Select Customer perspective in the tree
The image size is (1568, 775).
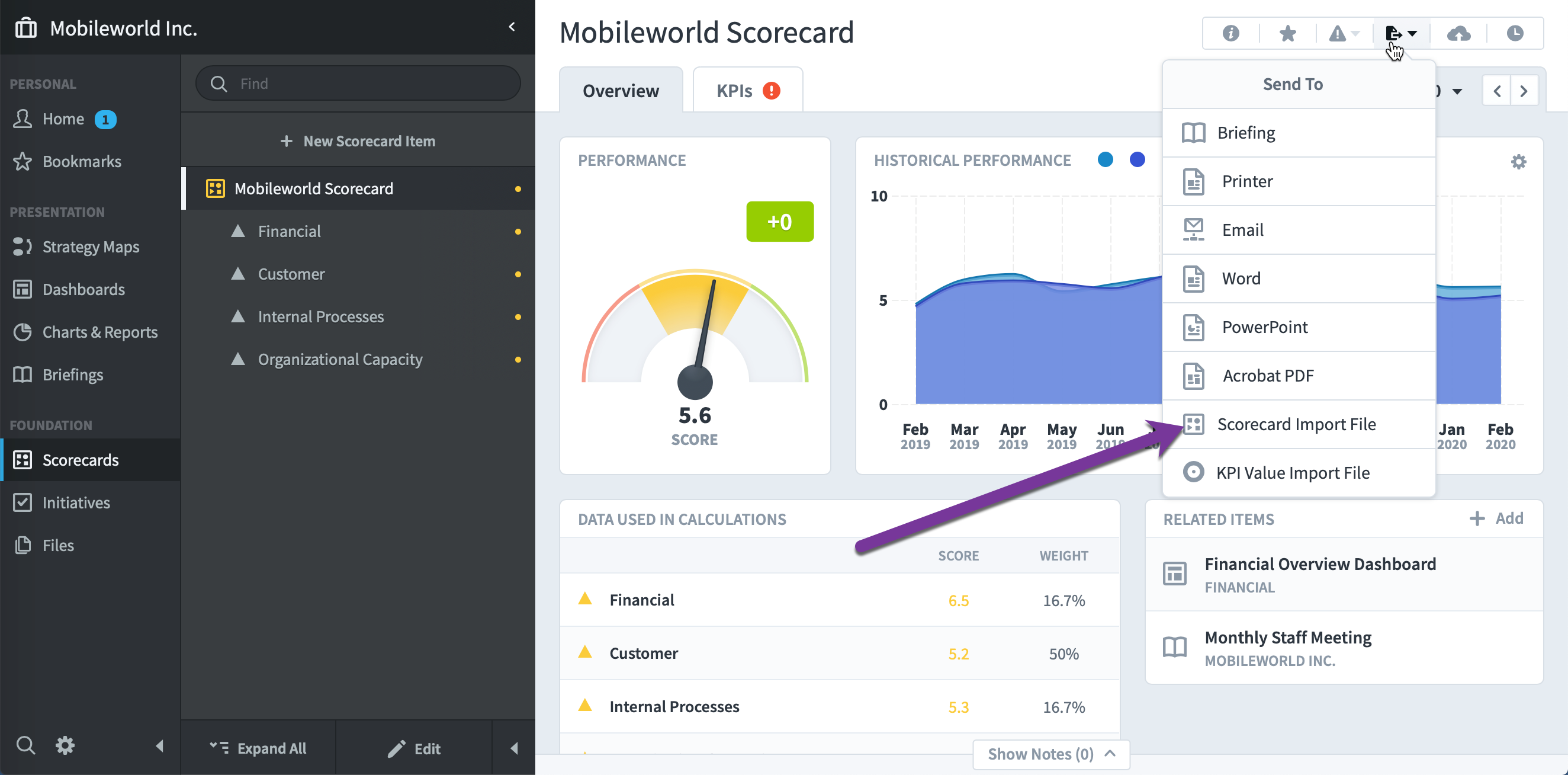pyautogui.click(x=358, y=274)
